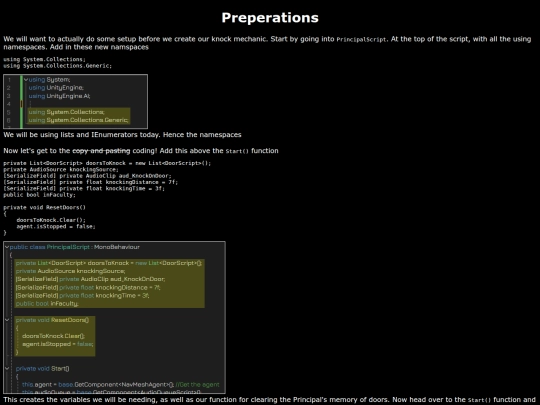Click the 'doorsToKnock.Clear();' code line

[x=51, y=220]
